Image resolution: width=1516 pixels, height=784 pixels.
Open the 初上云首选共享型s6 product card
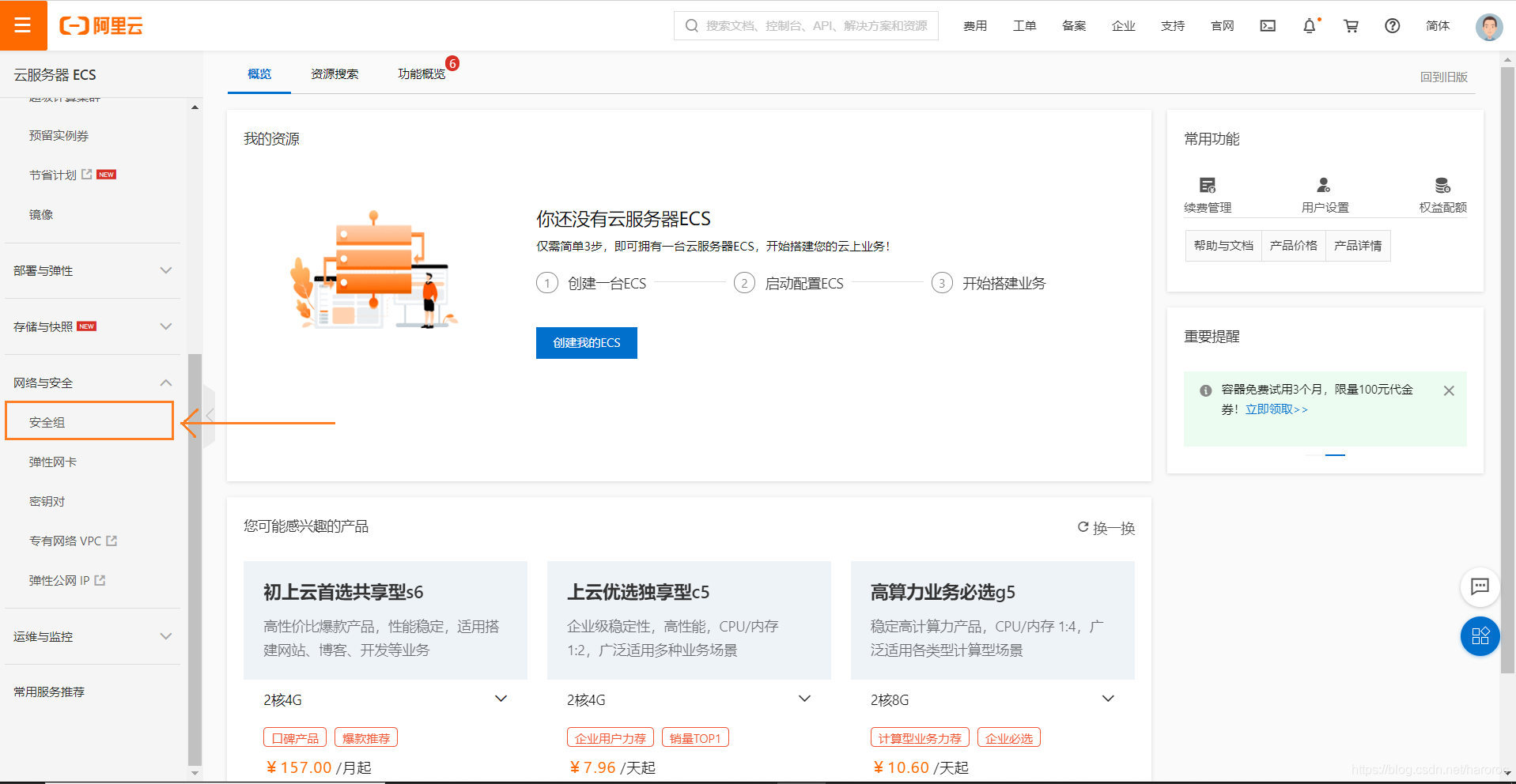coord(385,620)
